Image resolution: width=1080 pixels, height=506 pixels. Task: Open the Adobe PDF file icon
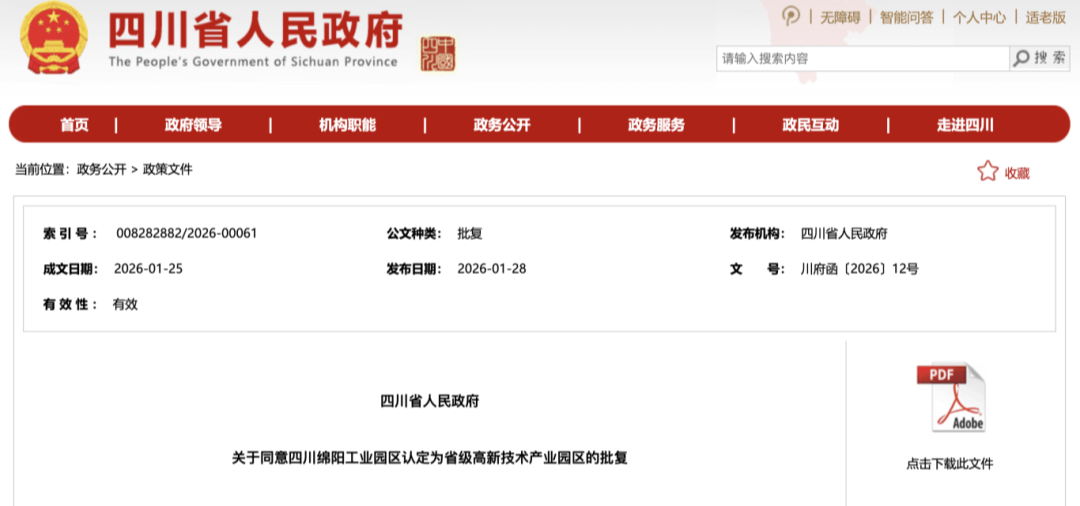coord(950,398)
